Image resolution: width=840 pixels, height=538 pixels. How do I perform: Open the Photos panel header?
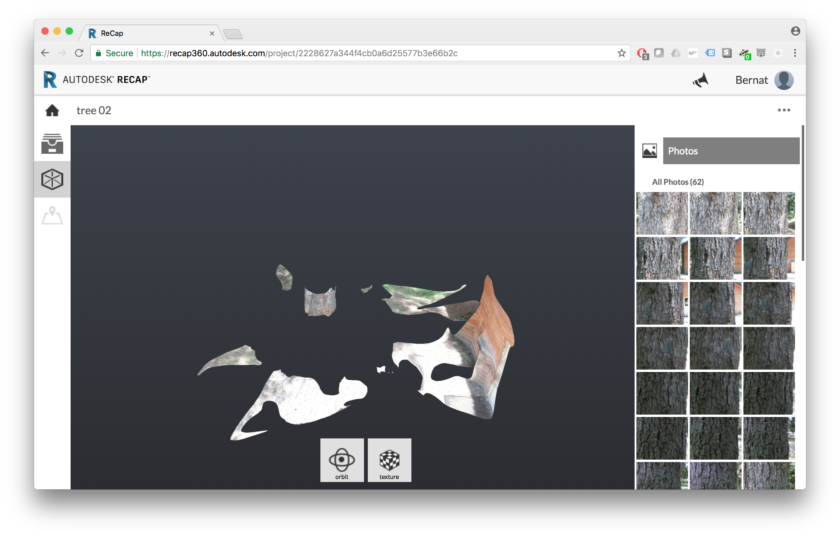point(731,151)
